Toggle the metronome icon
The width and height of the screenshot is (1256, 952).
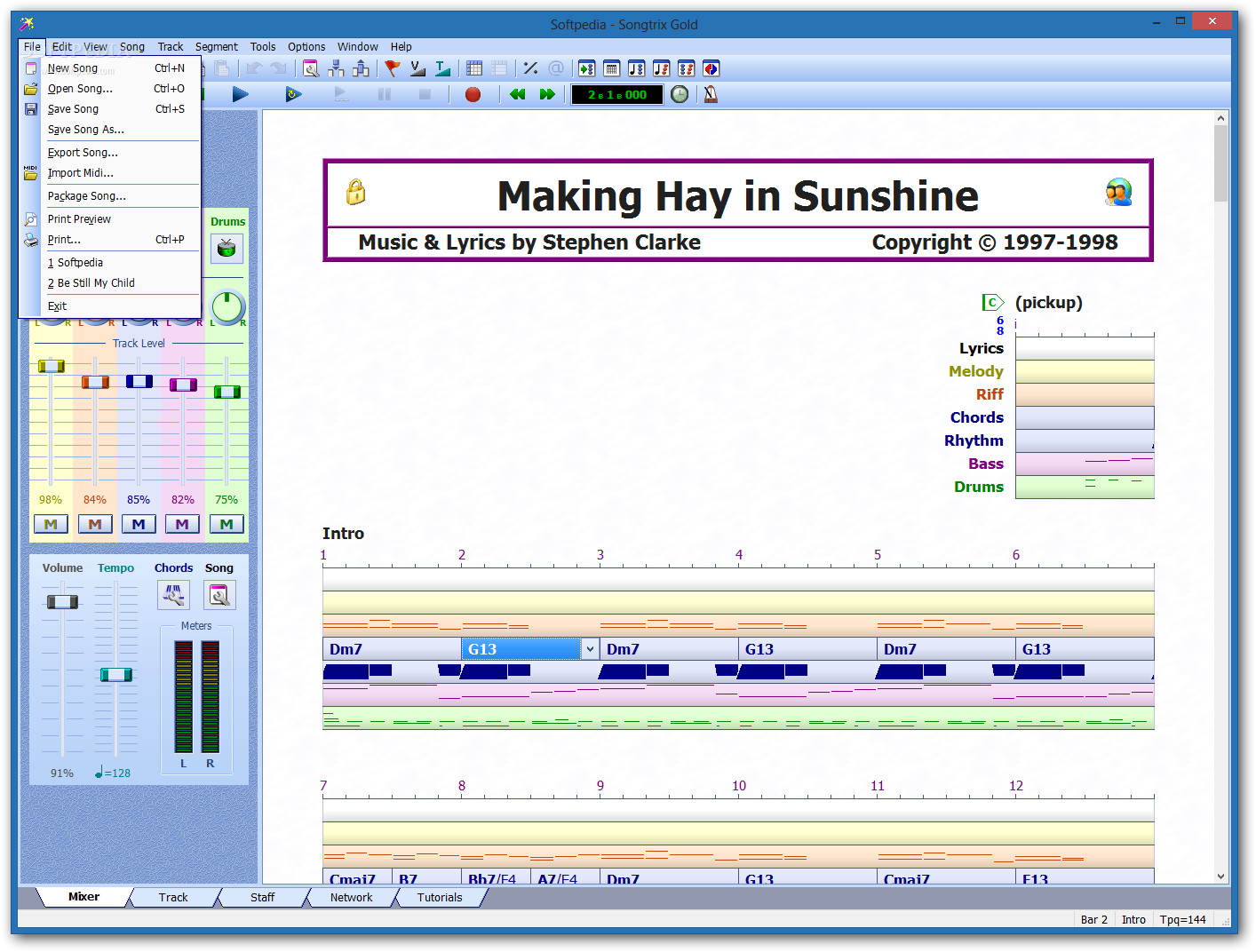[x=711, y=94]
